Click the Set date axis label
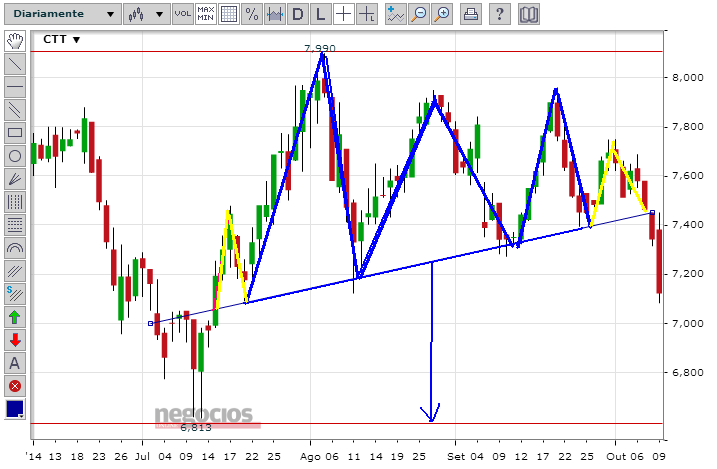This screenshot has width=717, height=469. point(456,456)
